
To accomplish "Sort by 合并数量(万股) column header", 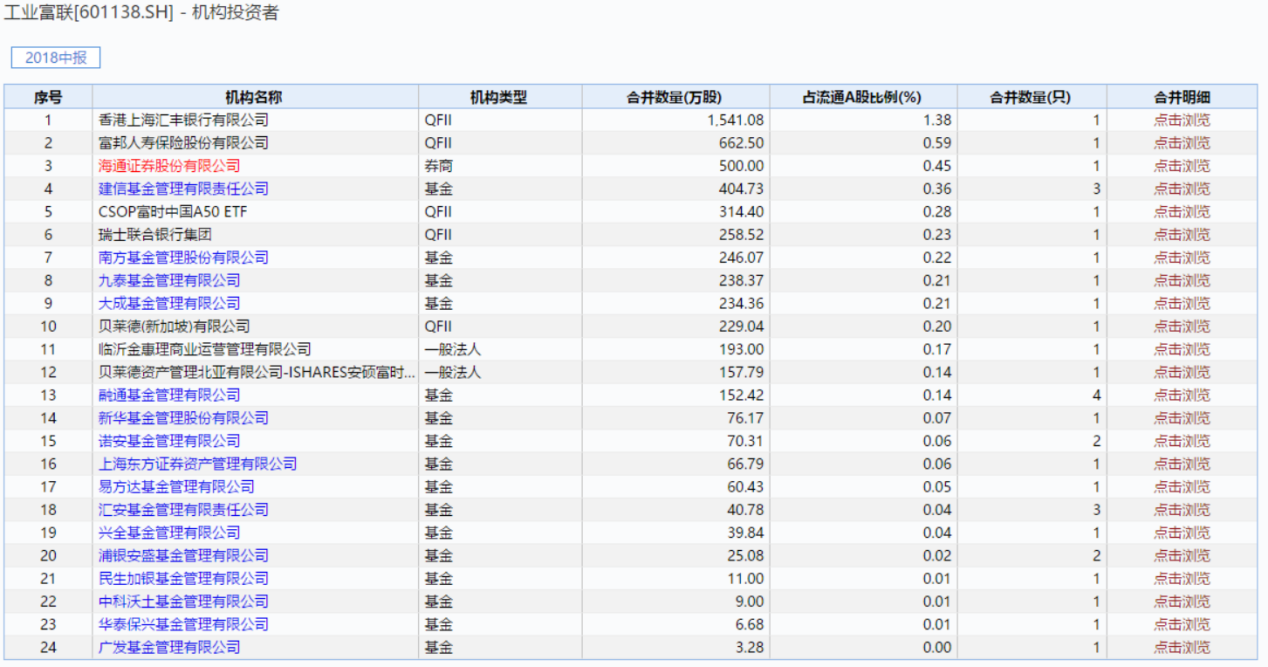I will 674,97.
